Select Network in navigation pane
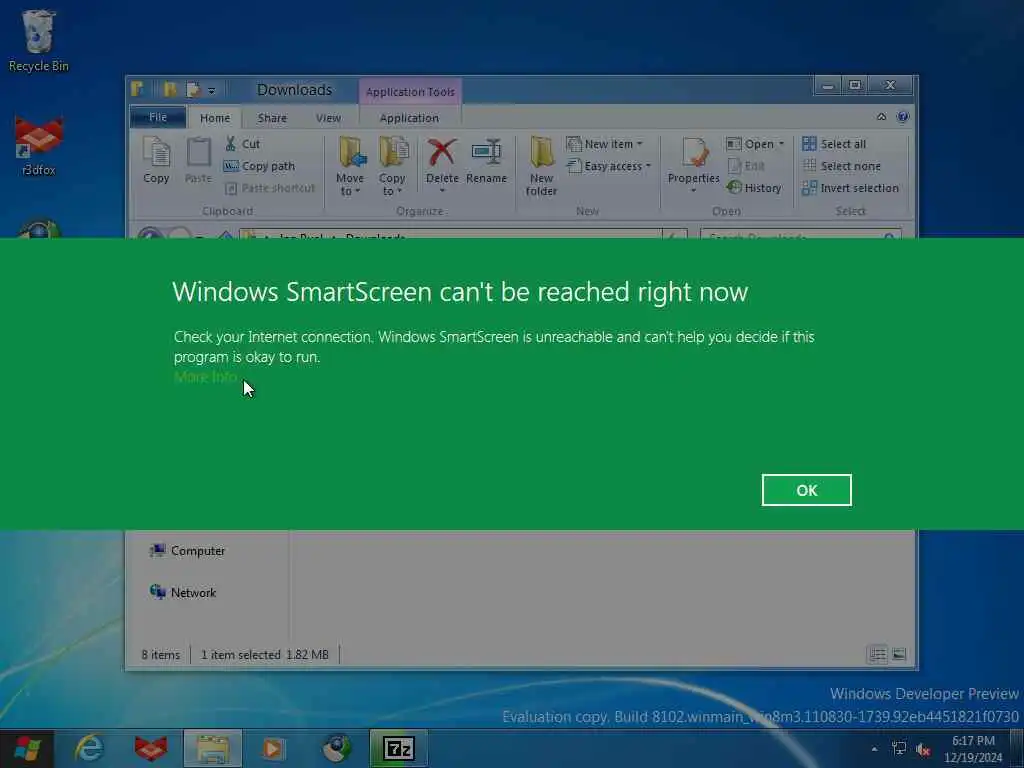 tap(184, 592)
